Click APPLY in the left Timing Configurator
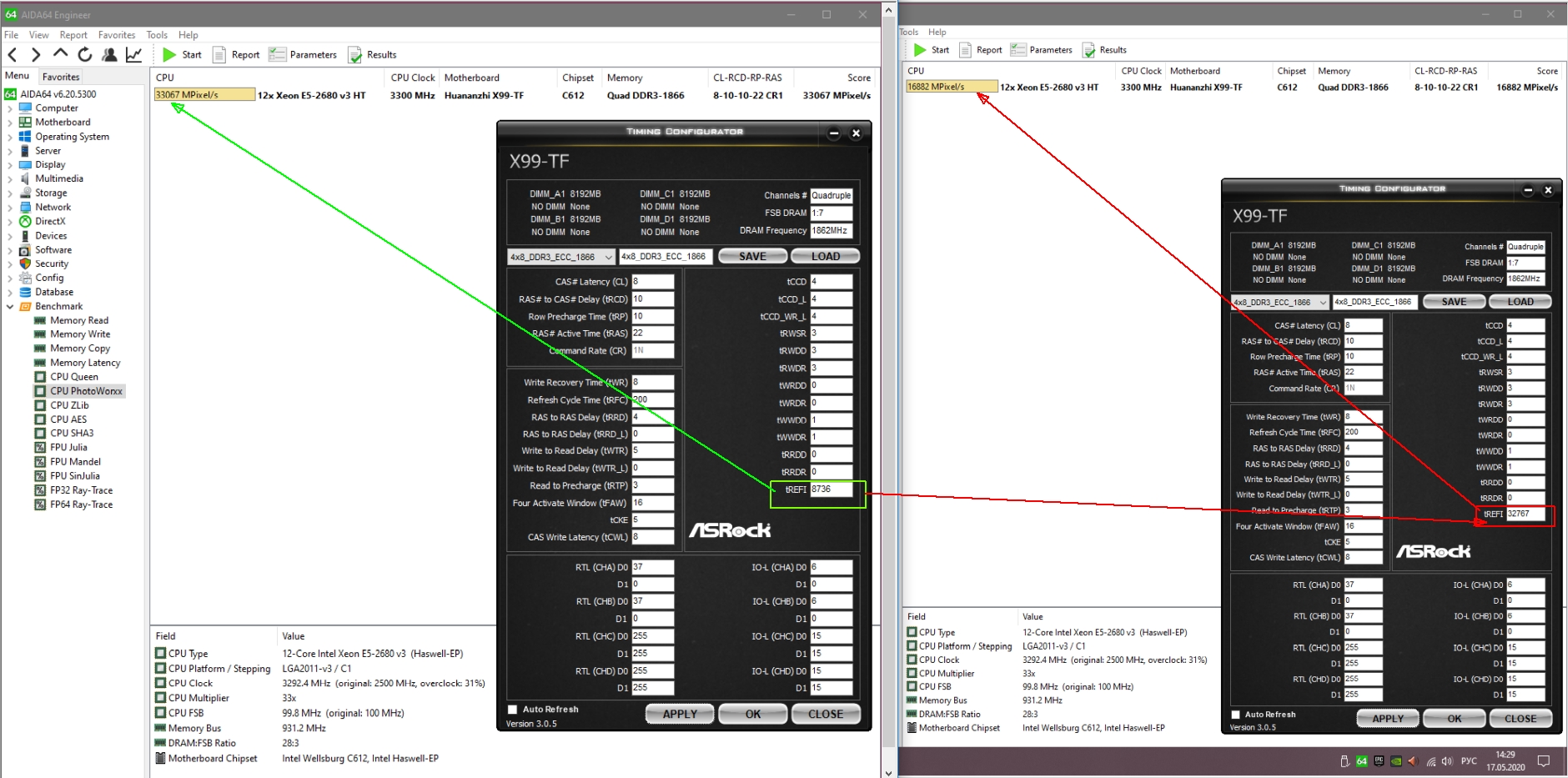Image resolution: width=1568 pixels, height=778 pixels. [x=680, y=715]
